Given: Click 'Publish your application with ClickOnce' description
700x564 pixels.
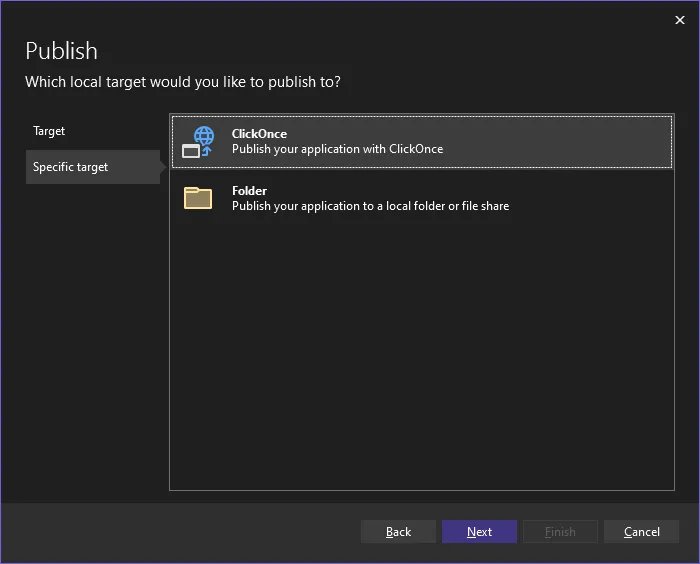Looking at the screenshot, I should (x=337, y=149).
